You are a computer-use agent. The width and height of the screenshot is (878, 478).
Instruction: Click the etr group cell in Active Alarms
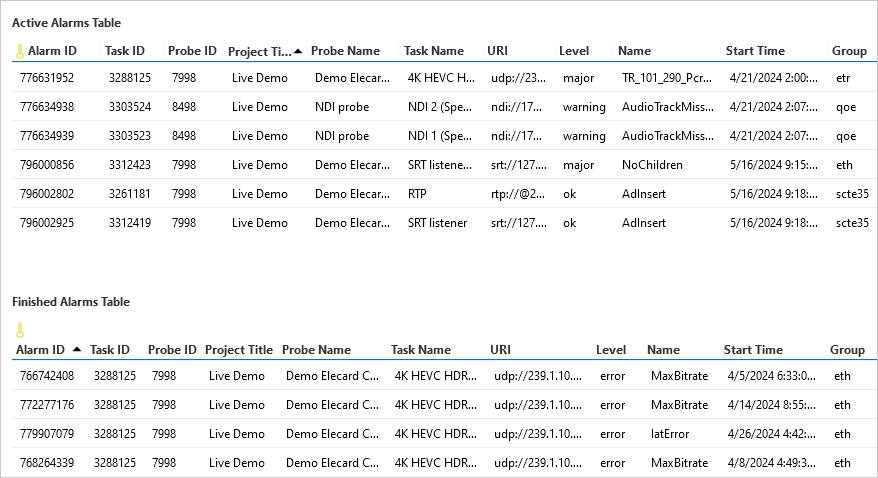(843, 78)
